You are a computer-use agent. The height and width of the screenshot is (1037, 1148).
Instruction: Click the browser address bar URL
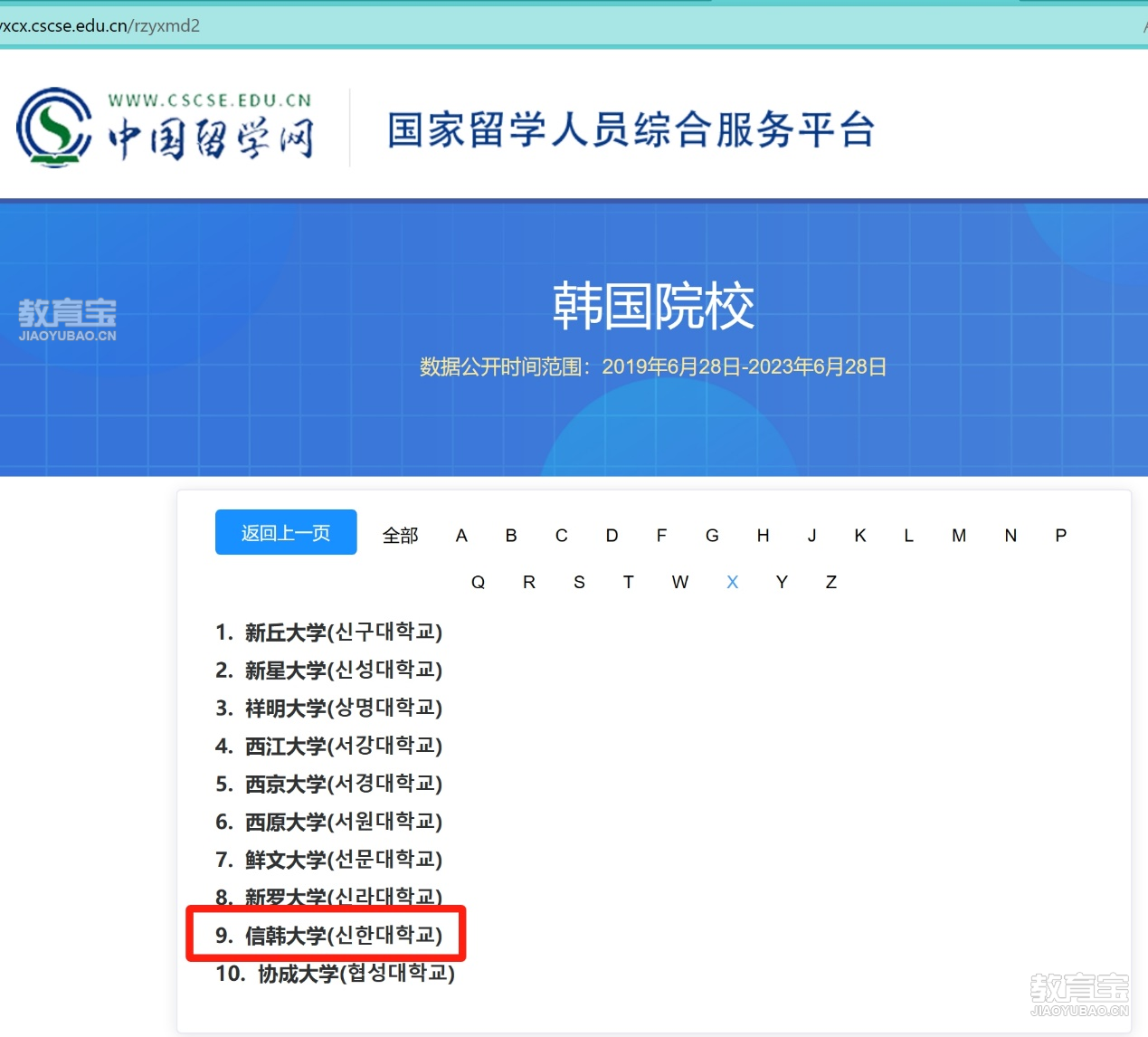pos(100,25)
